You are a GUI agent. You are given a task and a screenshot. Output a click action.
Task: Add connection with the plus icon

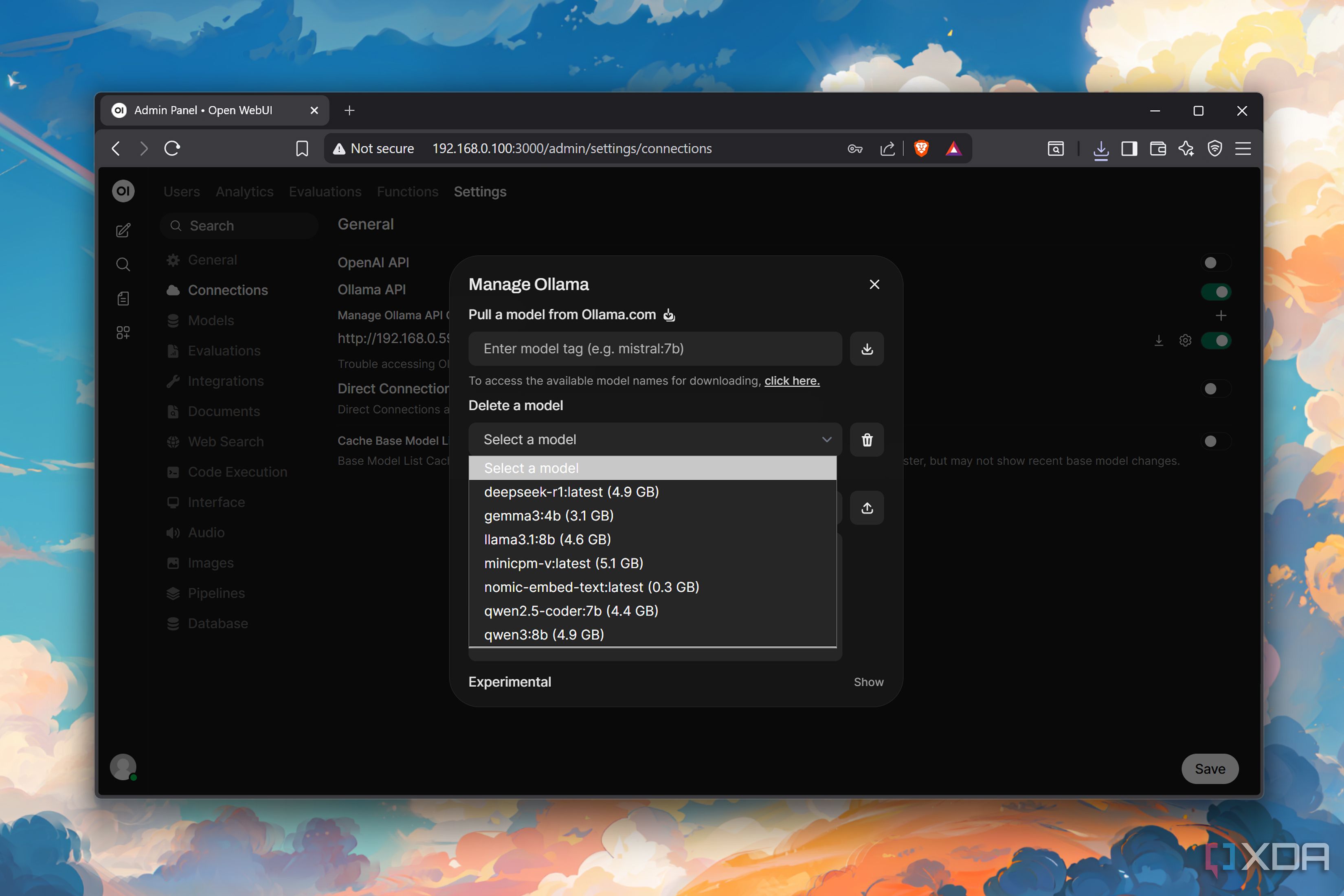(x=1221, y=315)
